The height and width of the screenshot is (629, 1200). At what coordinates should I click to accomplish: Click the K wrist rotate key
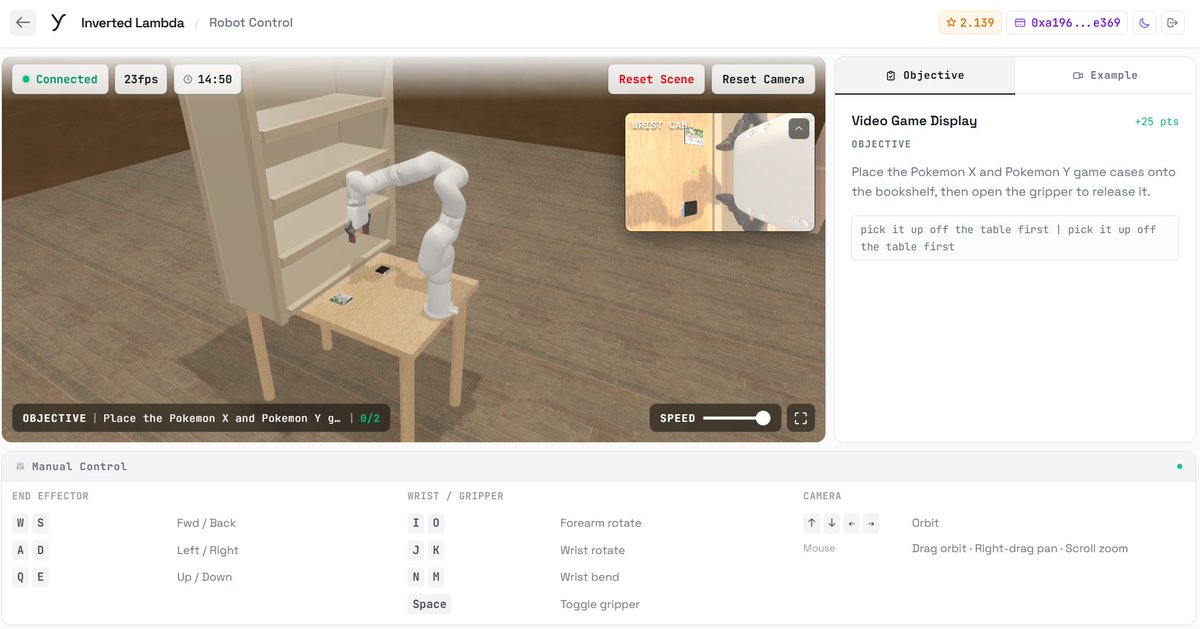point(436,550)
